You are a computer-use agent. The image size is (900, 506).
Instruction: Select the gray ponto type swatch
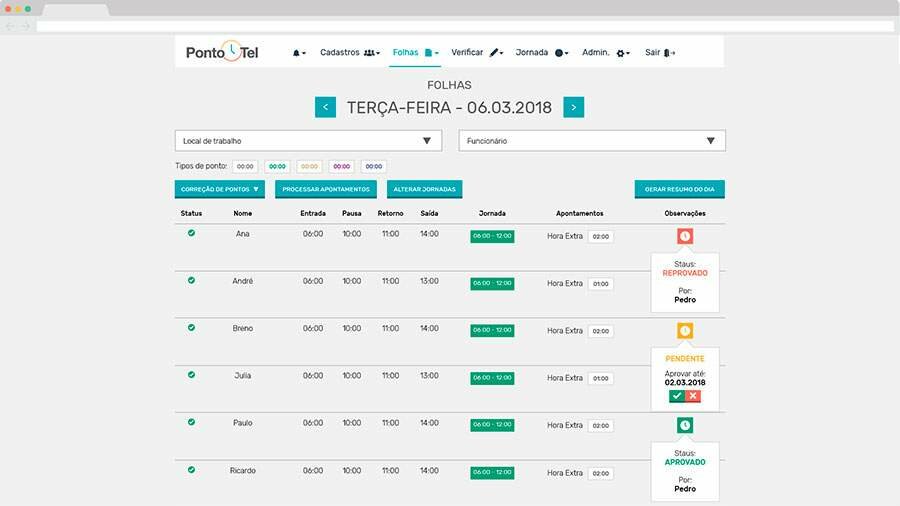coord(245,166)
